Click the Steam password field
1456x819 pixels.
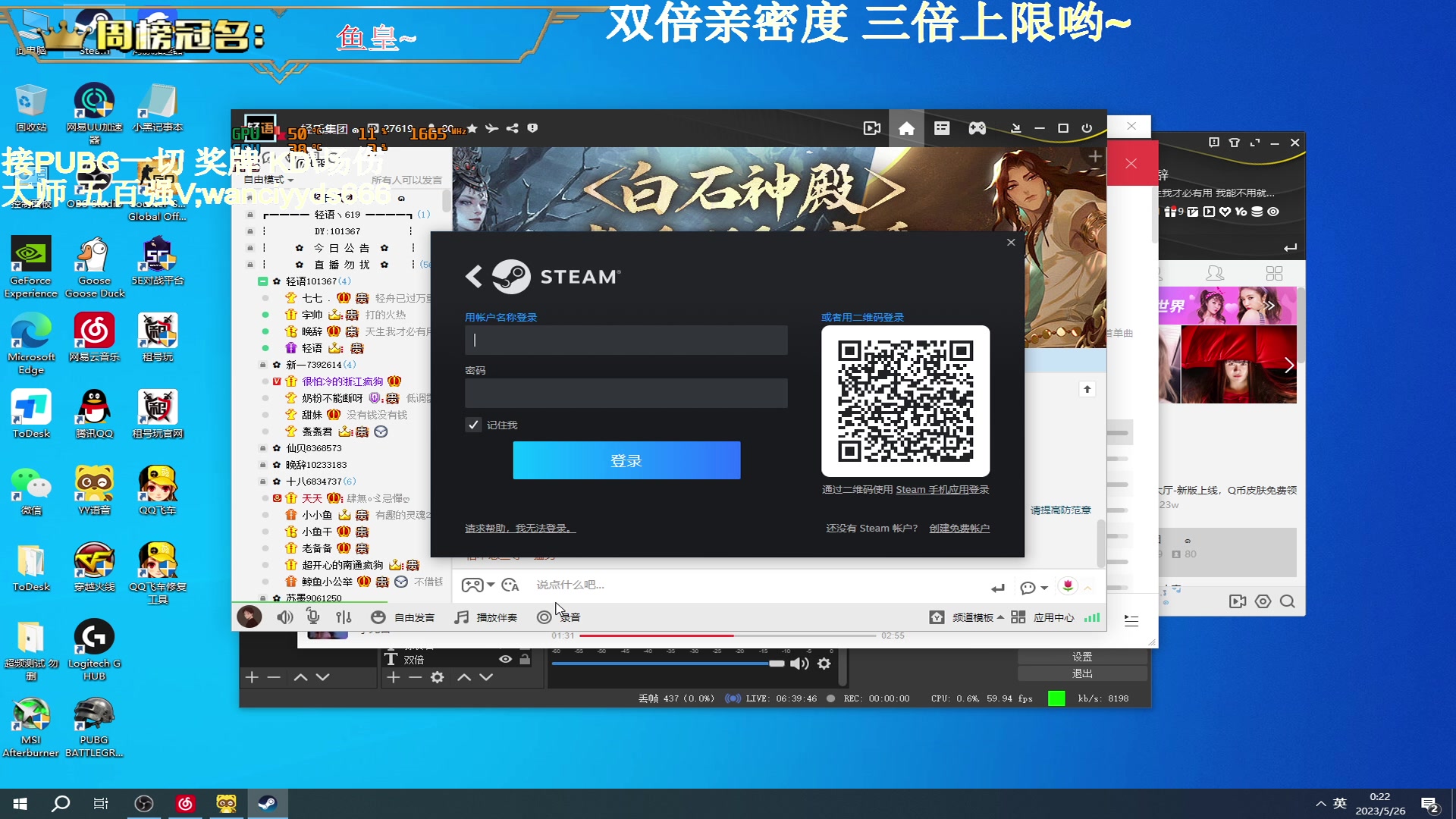pyautogui.click(x=626, y=393)
